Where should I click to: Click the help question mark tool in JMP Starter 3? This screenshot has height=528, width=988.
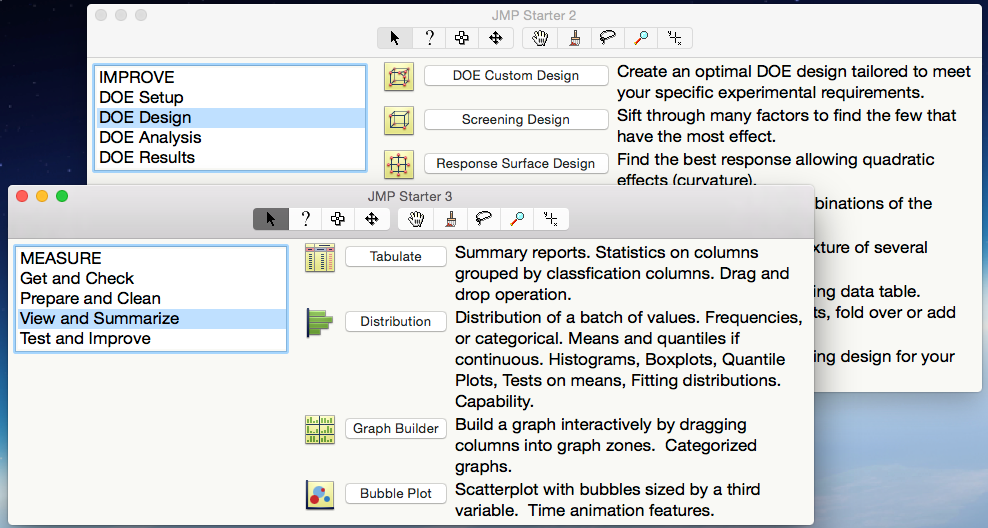[305, 219]
